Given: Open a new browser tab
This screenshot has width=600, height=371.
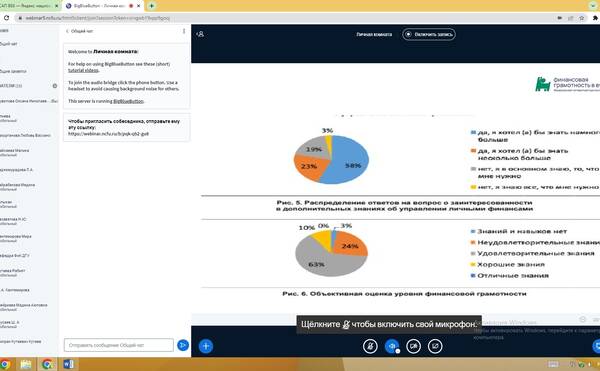Looking at the screenshot, I should [x=152, y=6].
